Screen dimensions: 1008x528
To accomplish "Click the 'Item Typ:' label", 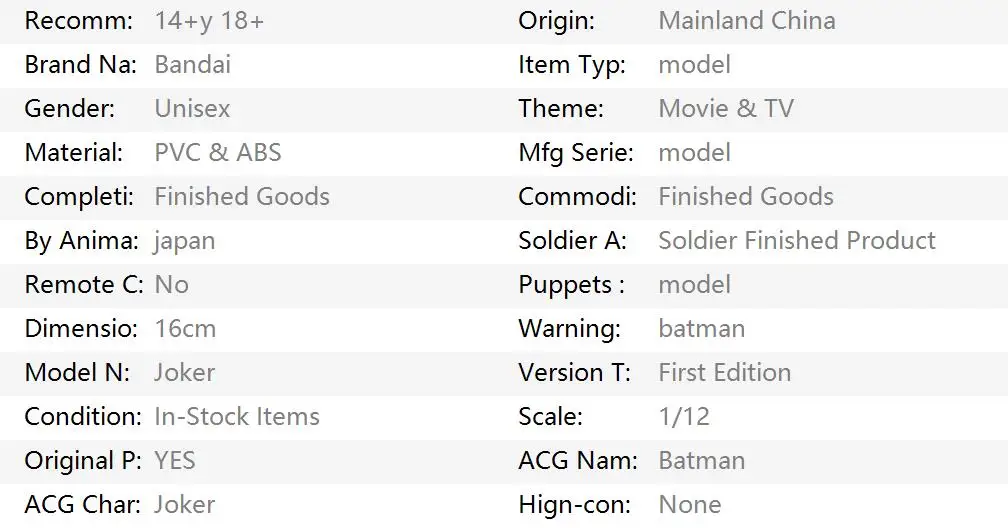I will 571,65.
